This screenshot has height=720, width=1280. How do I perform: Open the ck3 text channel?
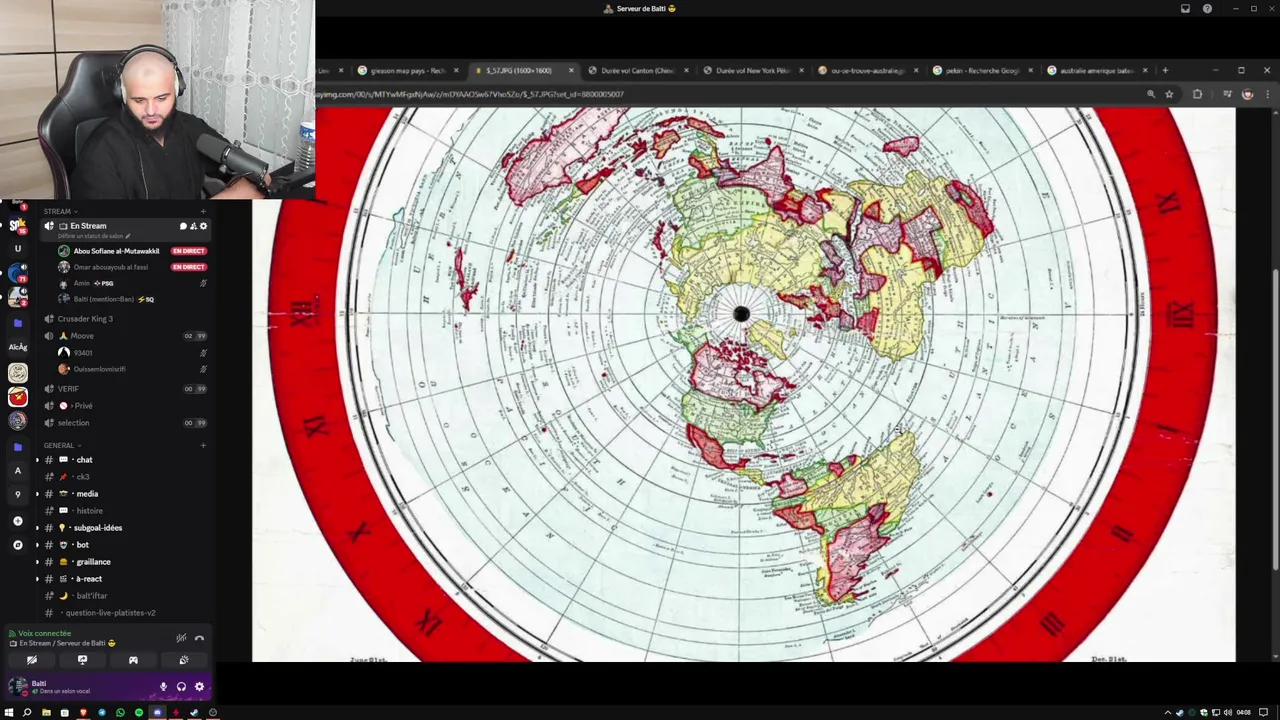(125, 477)
